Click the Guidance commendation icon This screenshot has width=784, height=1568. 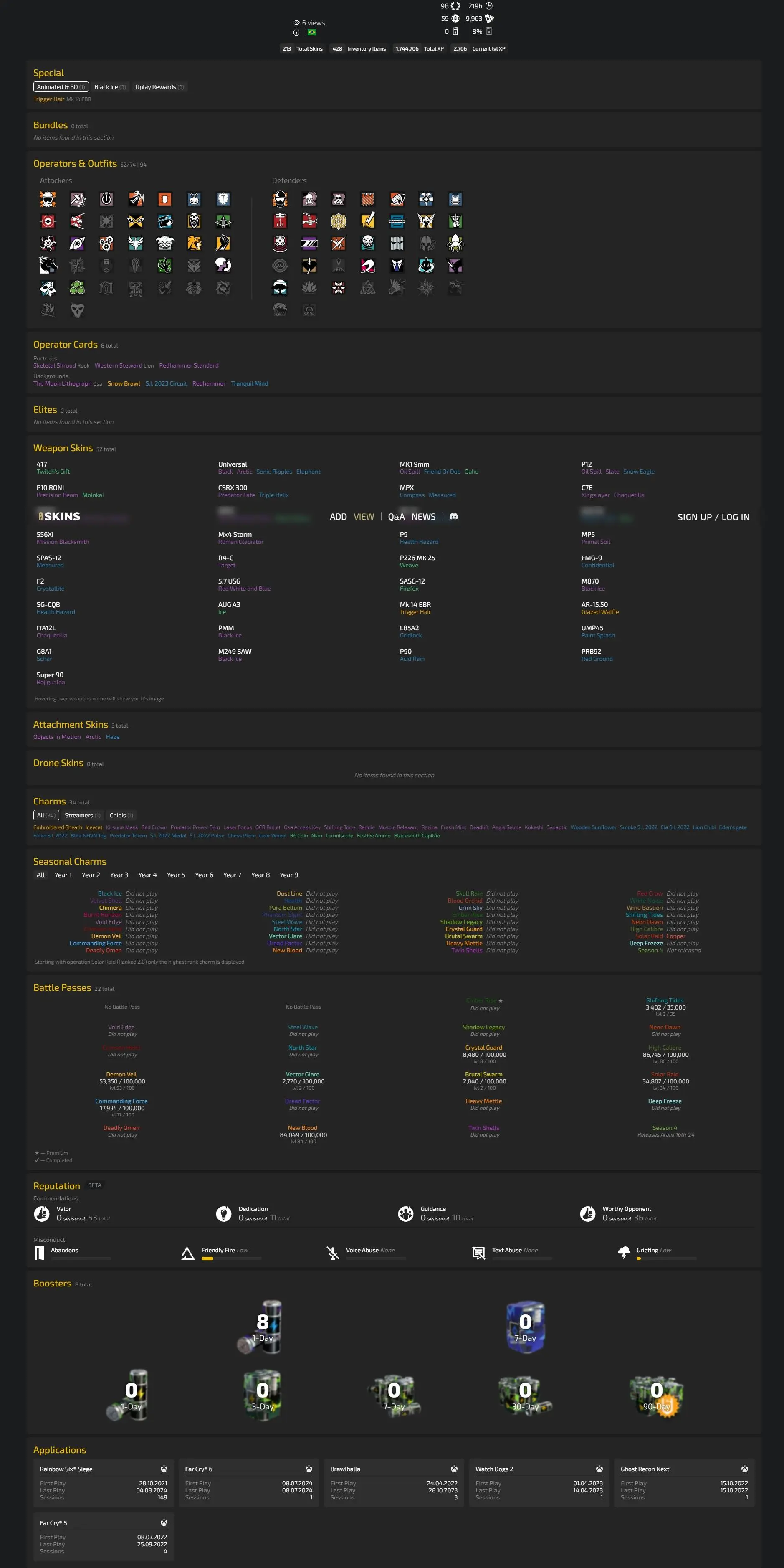coord(406,1213)
